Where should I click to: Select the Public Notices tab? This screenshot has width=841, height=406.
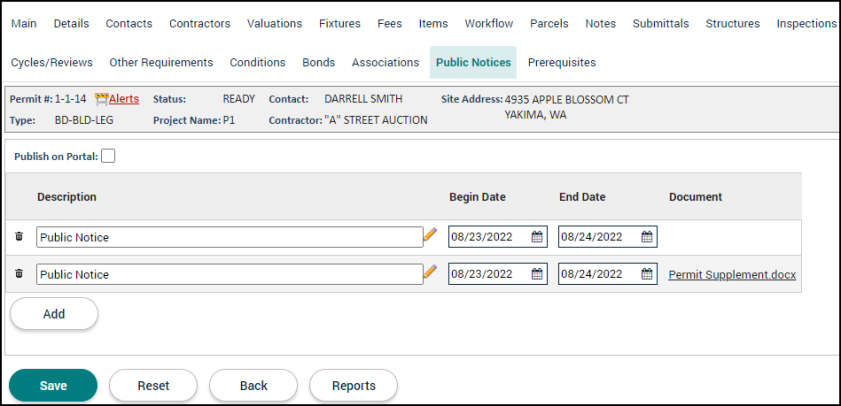(473, 62)
